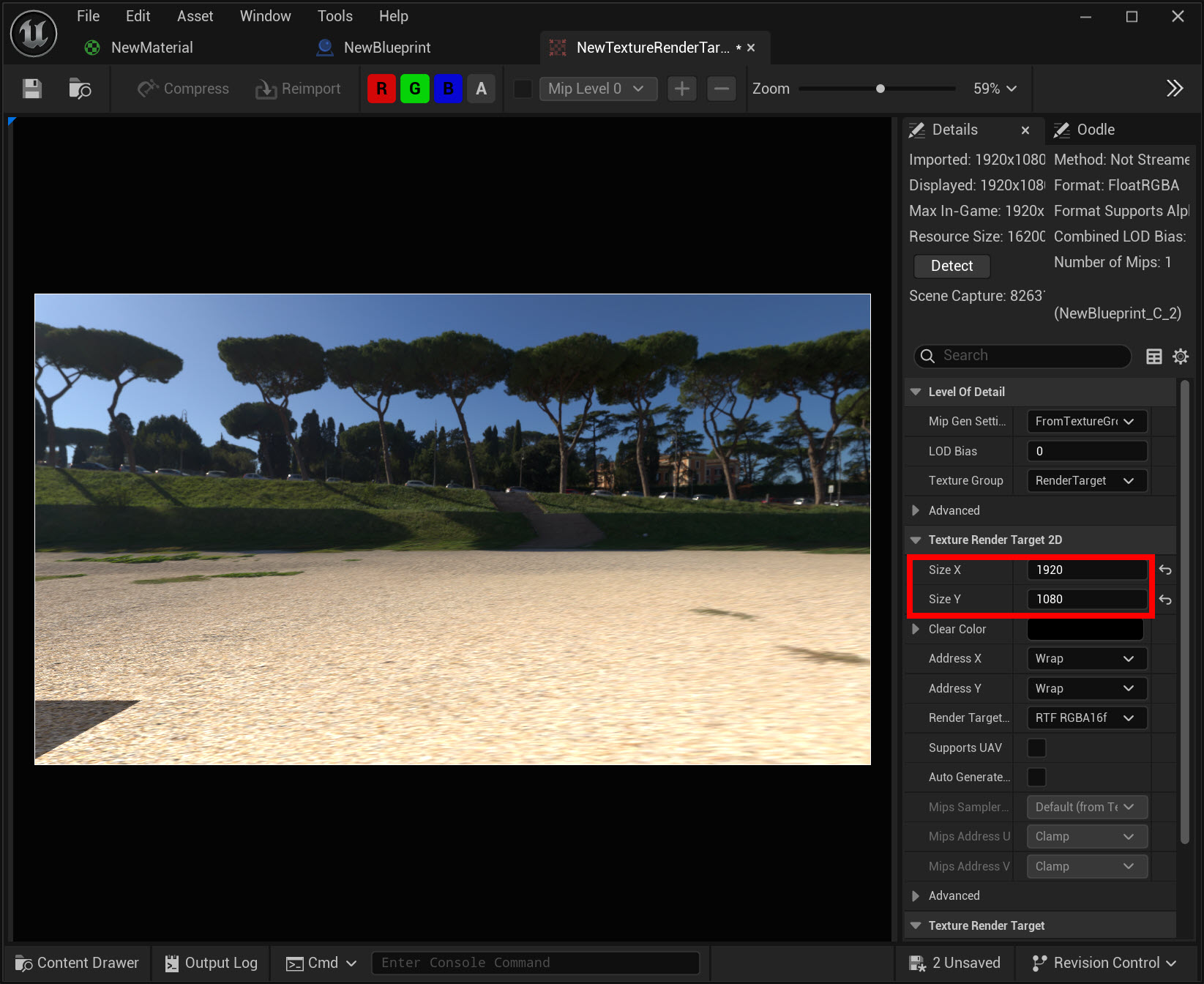Image resolution: width=1204 pixels, height=984 pixels.
Task: Toggle the alpha channel A button
Action: tap(481, 89)
